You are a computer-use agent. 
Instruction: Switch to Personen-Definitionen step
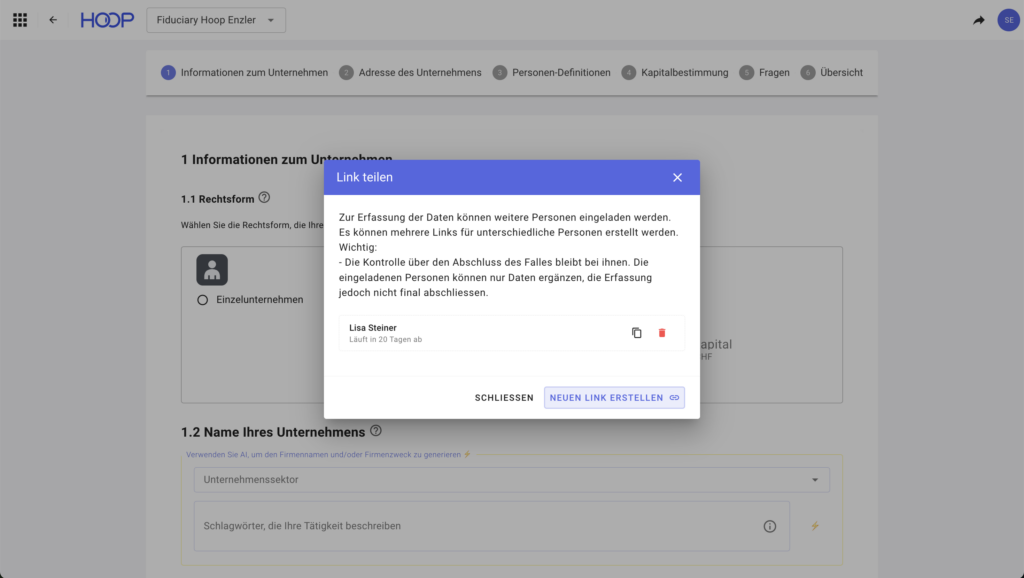click(x=551, y=73)
